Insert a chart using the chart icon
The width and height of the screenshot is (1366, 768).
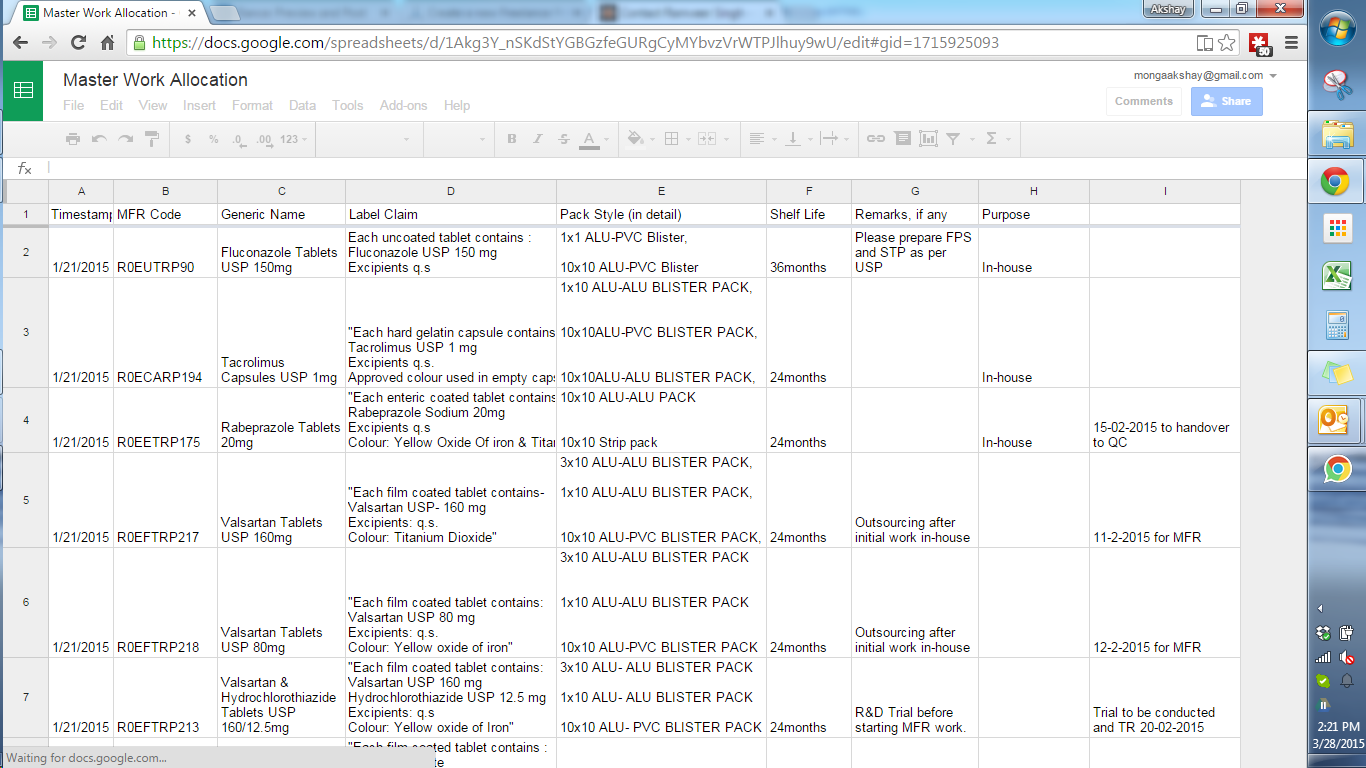click(928, 139)
